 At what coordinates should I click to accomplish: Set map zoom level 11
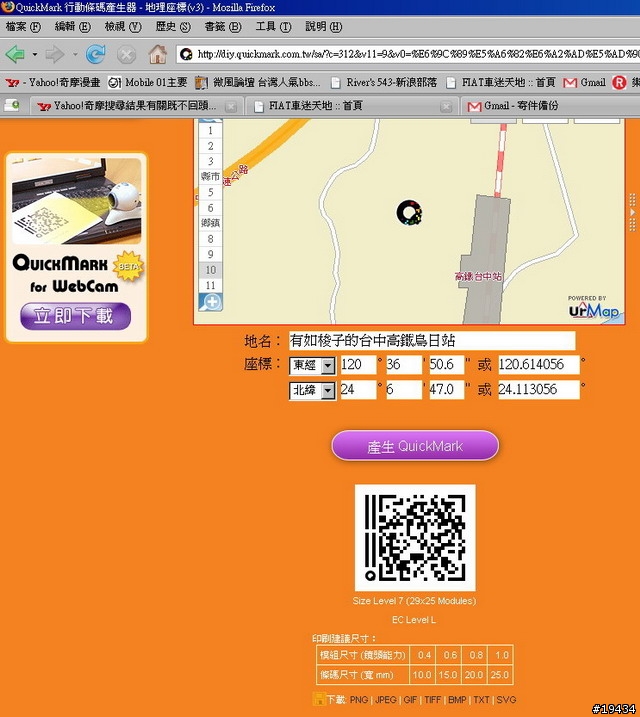210,285
